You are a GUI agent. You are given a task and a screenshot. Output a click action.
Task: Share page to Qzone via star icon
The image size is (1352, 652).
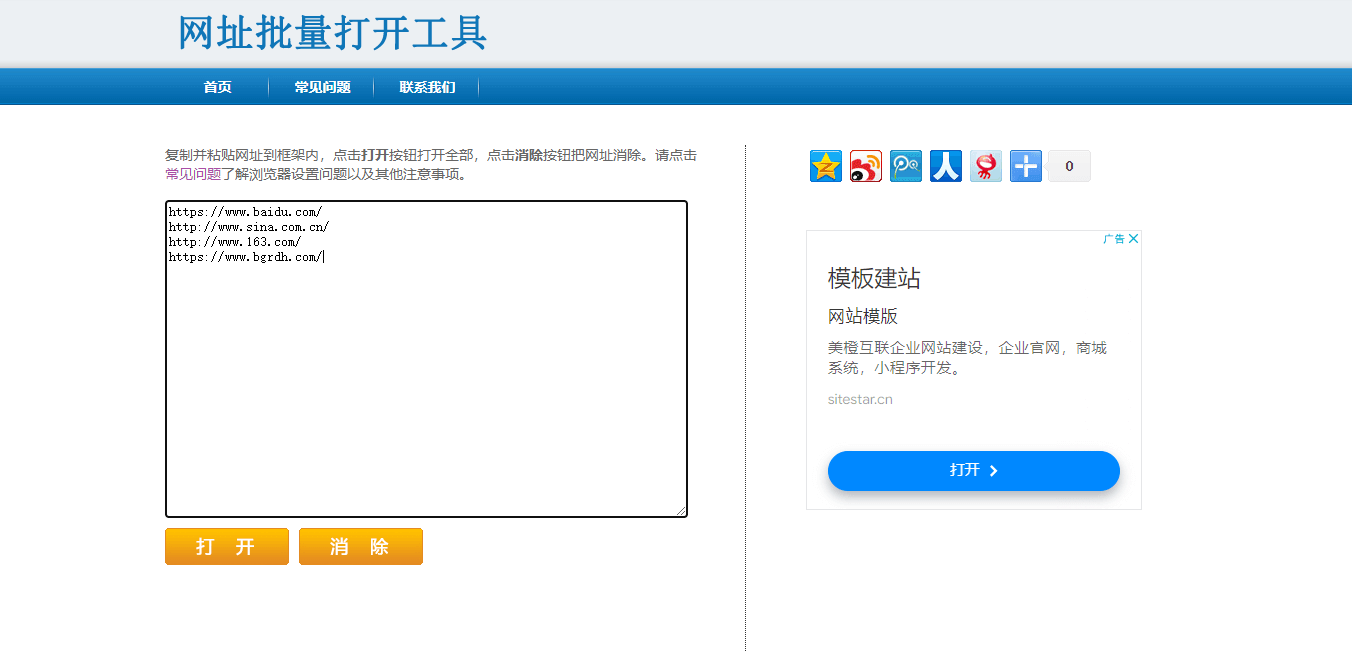(x=825, y=165)
